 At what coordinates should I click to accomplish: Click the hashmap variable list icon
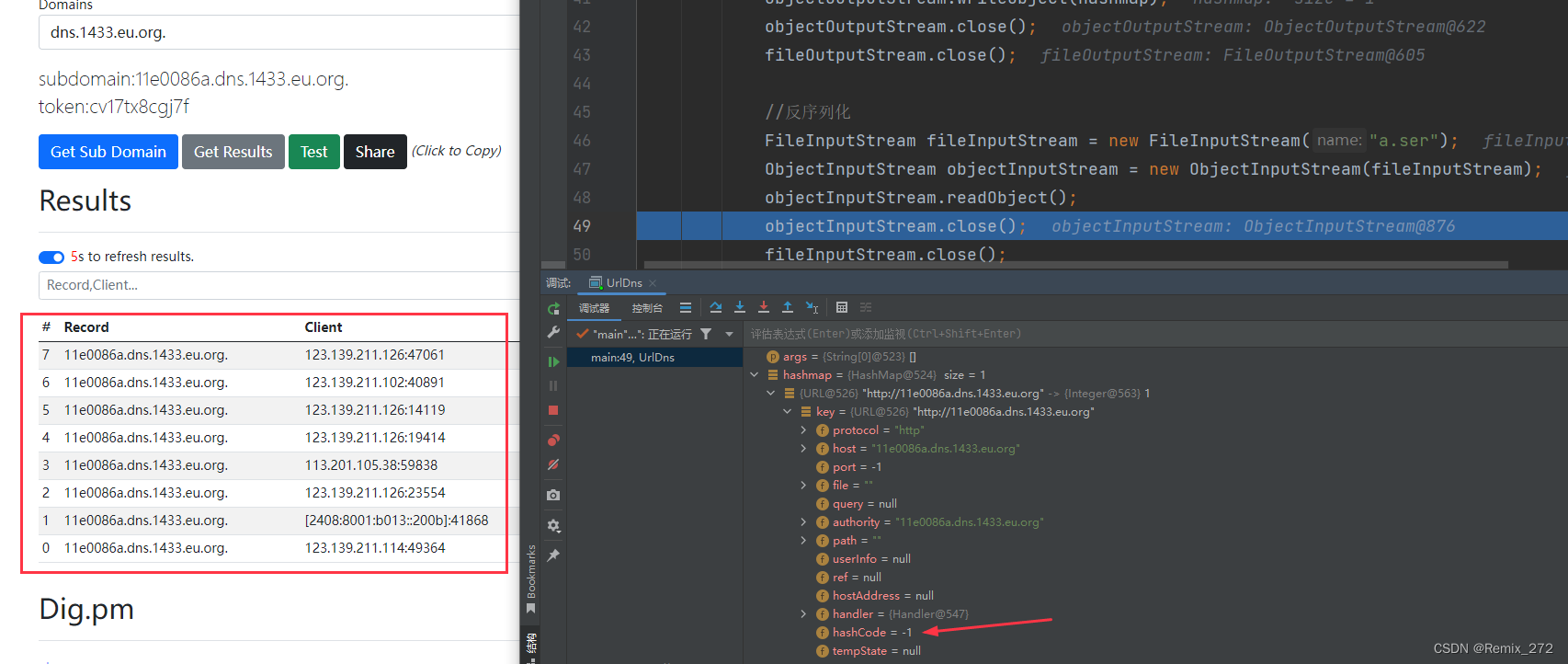(x=773, y=375)
